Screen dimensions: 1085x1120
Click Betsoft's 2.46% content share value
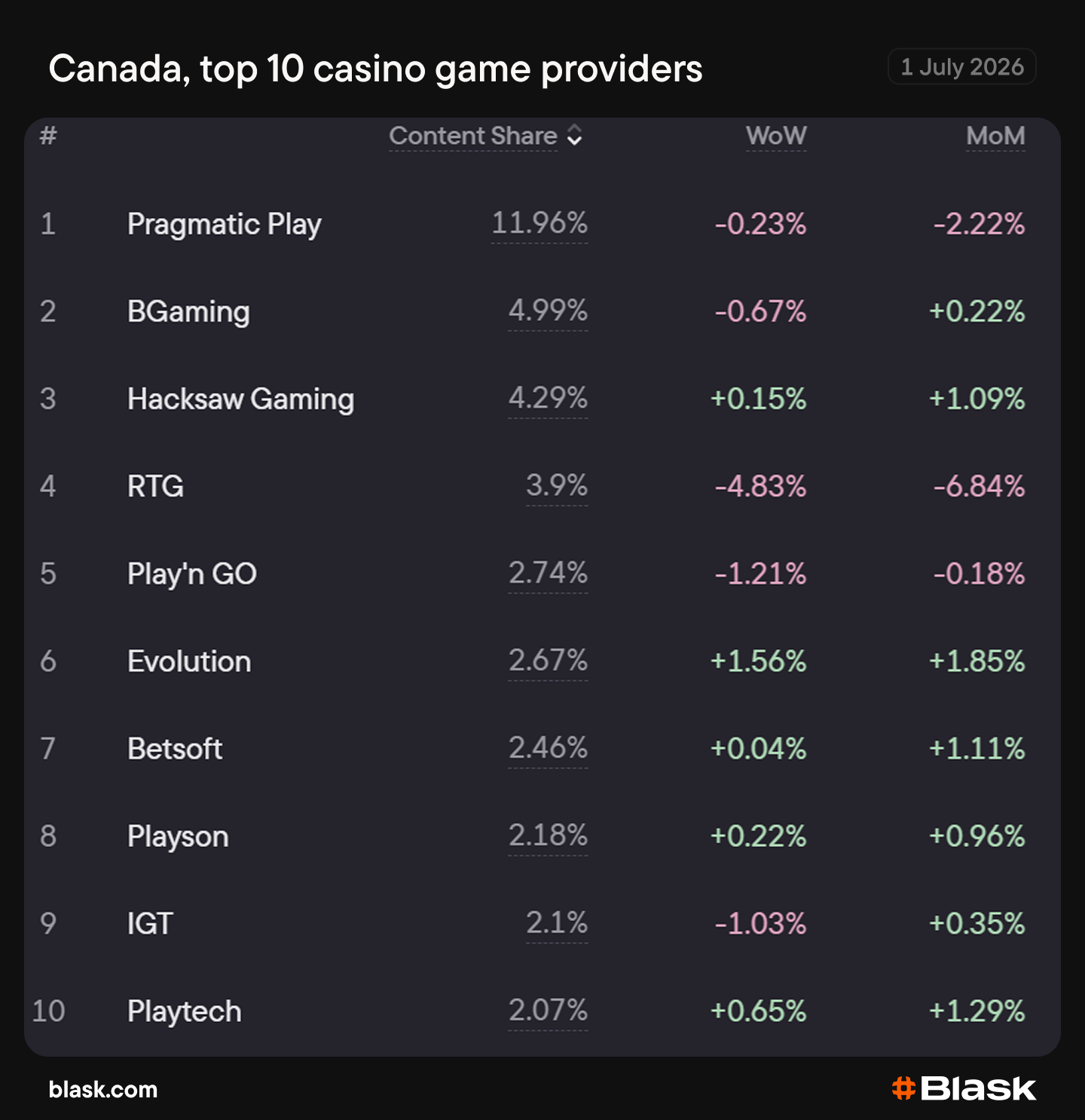548,748
